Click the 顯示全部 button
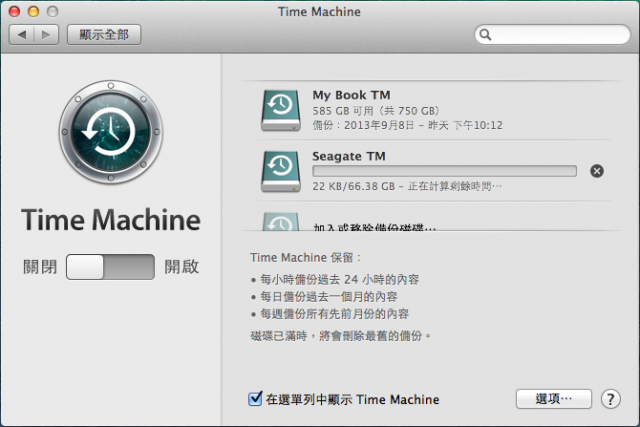The height and width of the screenshot is (427, 640). pyautogui.click(x=104, y=35)
